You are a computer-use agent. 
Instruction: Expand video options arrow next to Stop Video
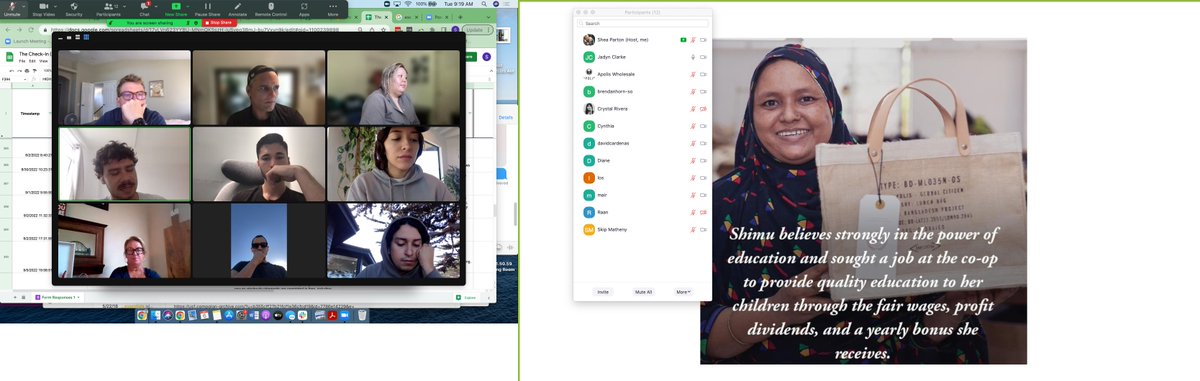coord(57,5)
